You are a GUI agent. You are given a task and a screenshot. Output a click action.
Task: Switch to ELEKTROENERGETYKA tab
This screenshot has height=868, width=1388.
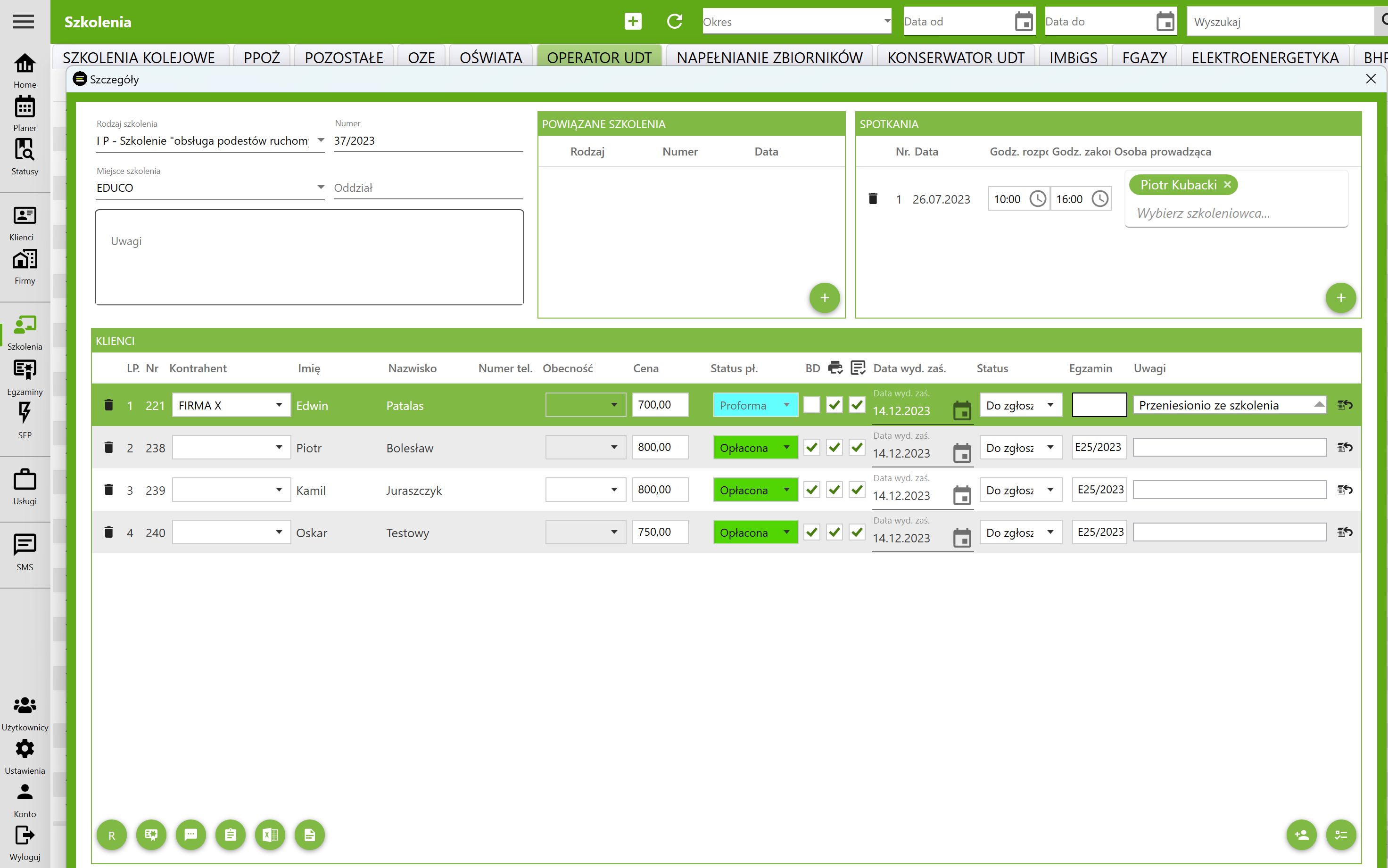coord(1265,57)
